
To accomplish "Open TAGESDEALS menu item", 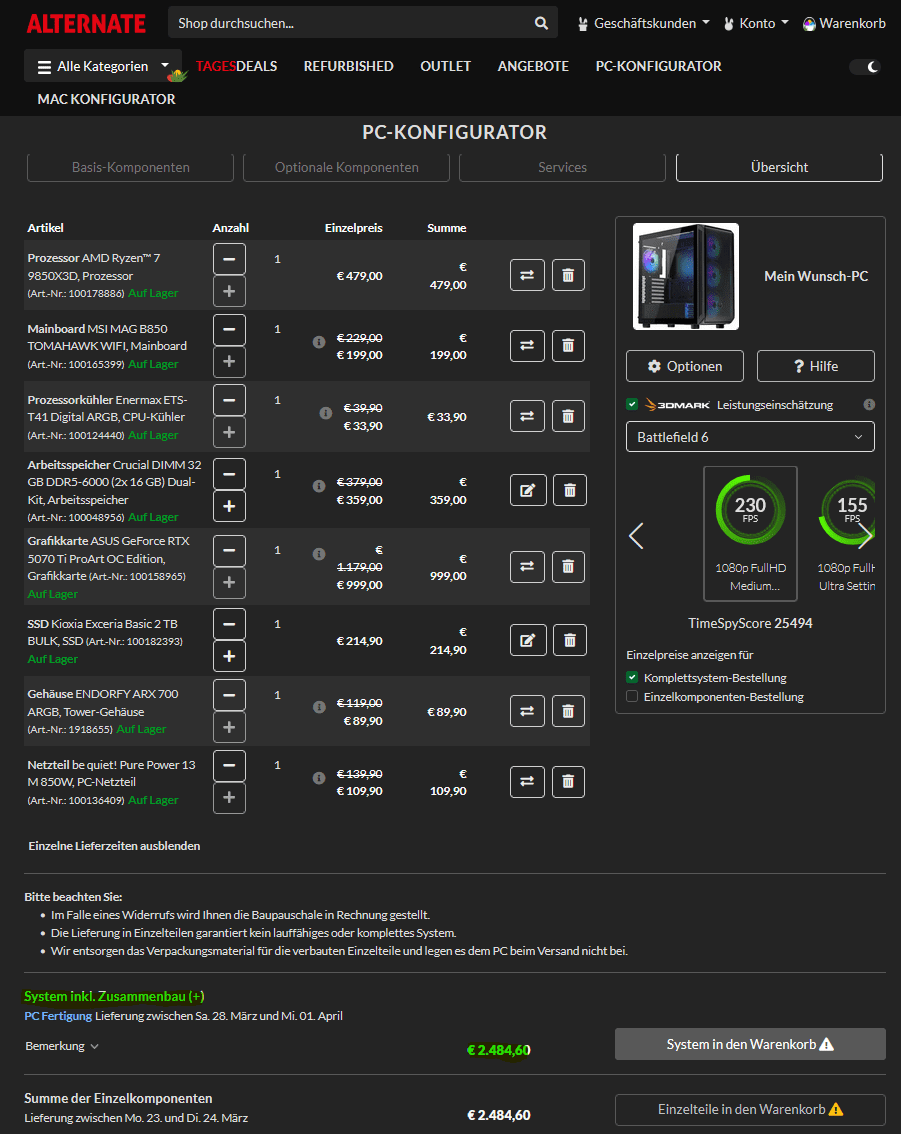I will tap(236, 66).
